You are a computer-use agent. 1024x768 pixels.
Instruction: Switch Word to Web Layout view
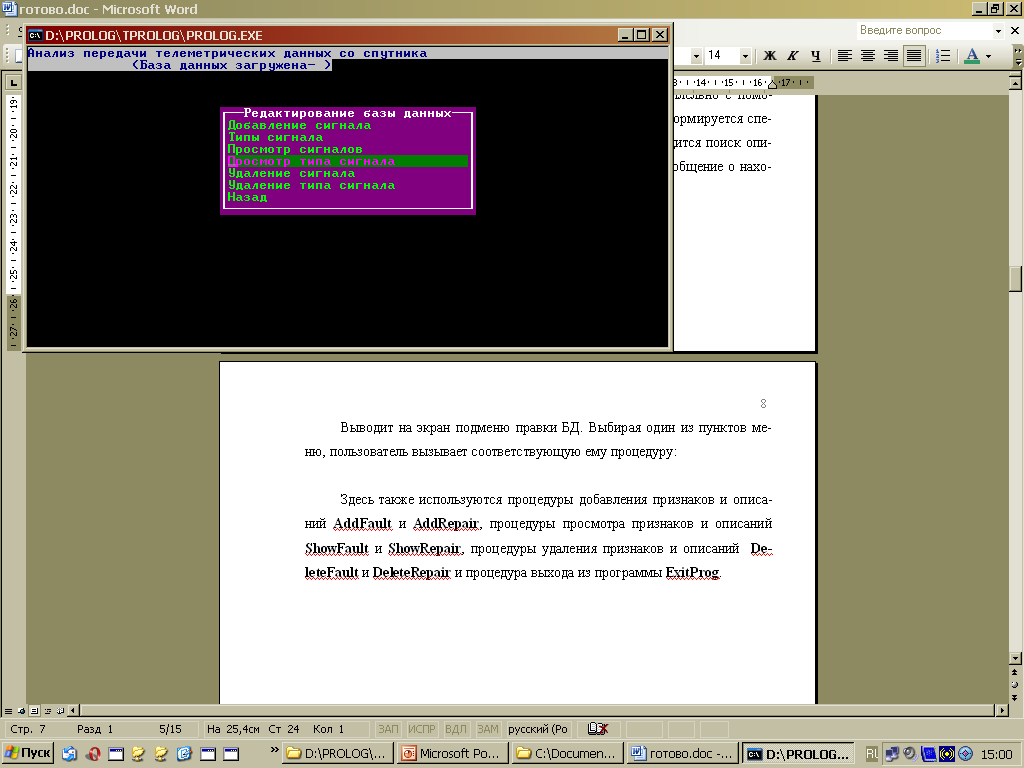point(22,711)
